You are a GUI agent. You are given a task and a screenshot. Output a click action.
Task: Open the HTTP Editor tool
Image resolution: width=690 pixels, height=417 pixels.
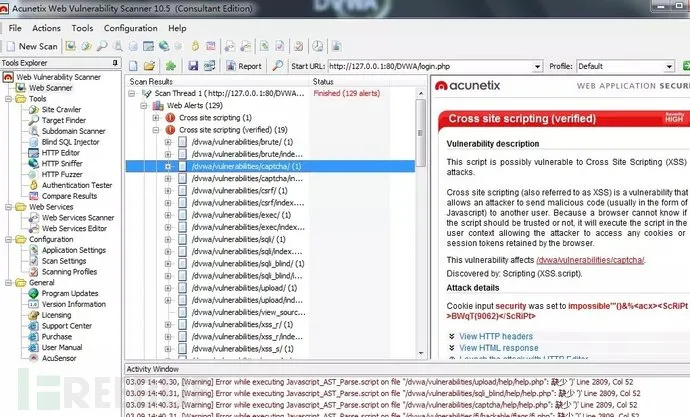tap(60, 153)
